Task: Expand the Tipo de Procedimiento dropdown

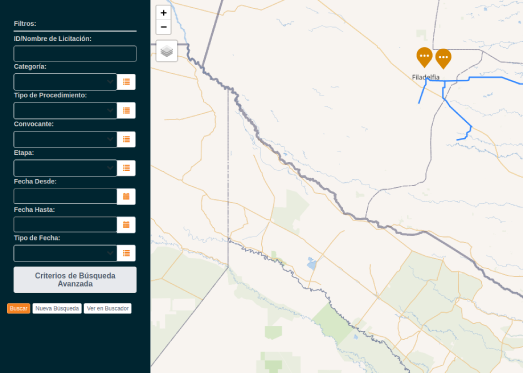Action: click(65, 110)
